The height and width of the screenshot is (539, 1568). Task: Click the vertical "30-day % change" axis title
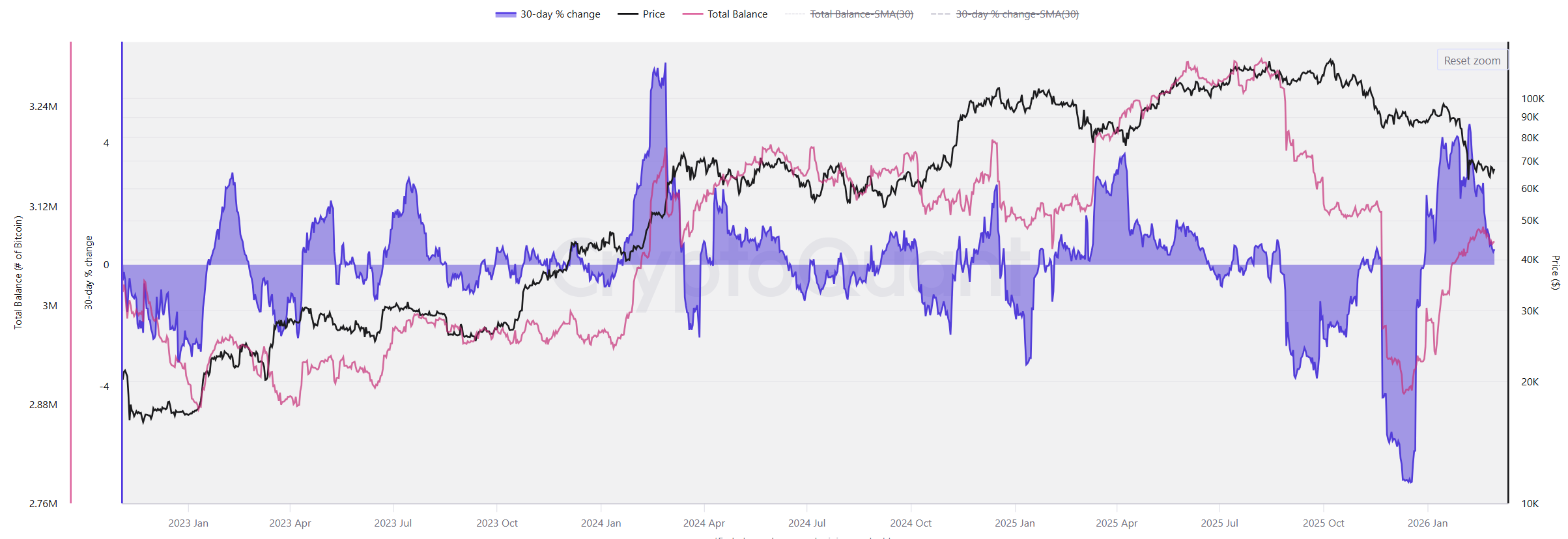pos(89,272)
